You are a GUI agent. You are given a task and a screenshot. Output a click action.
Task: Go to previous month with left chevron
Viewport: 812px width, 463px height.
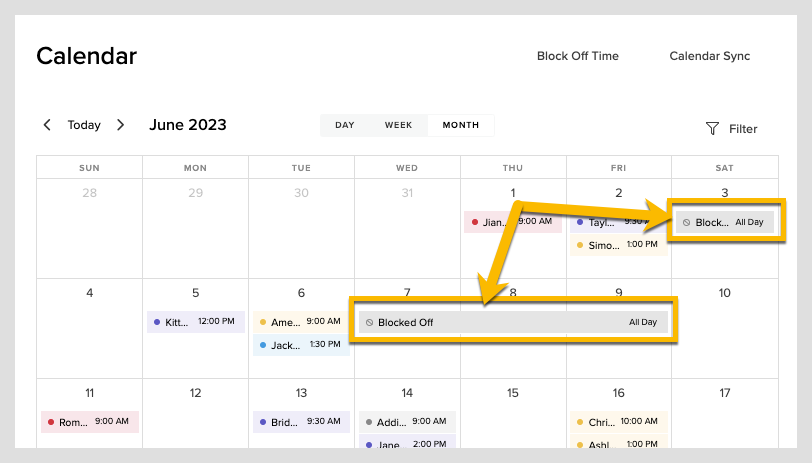tap(47, 125)
